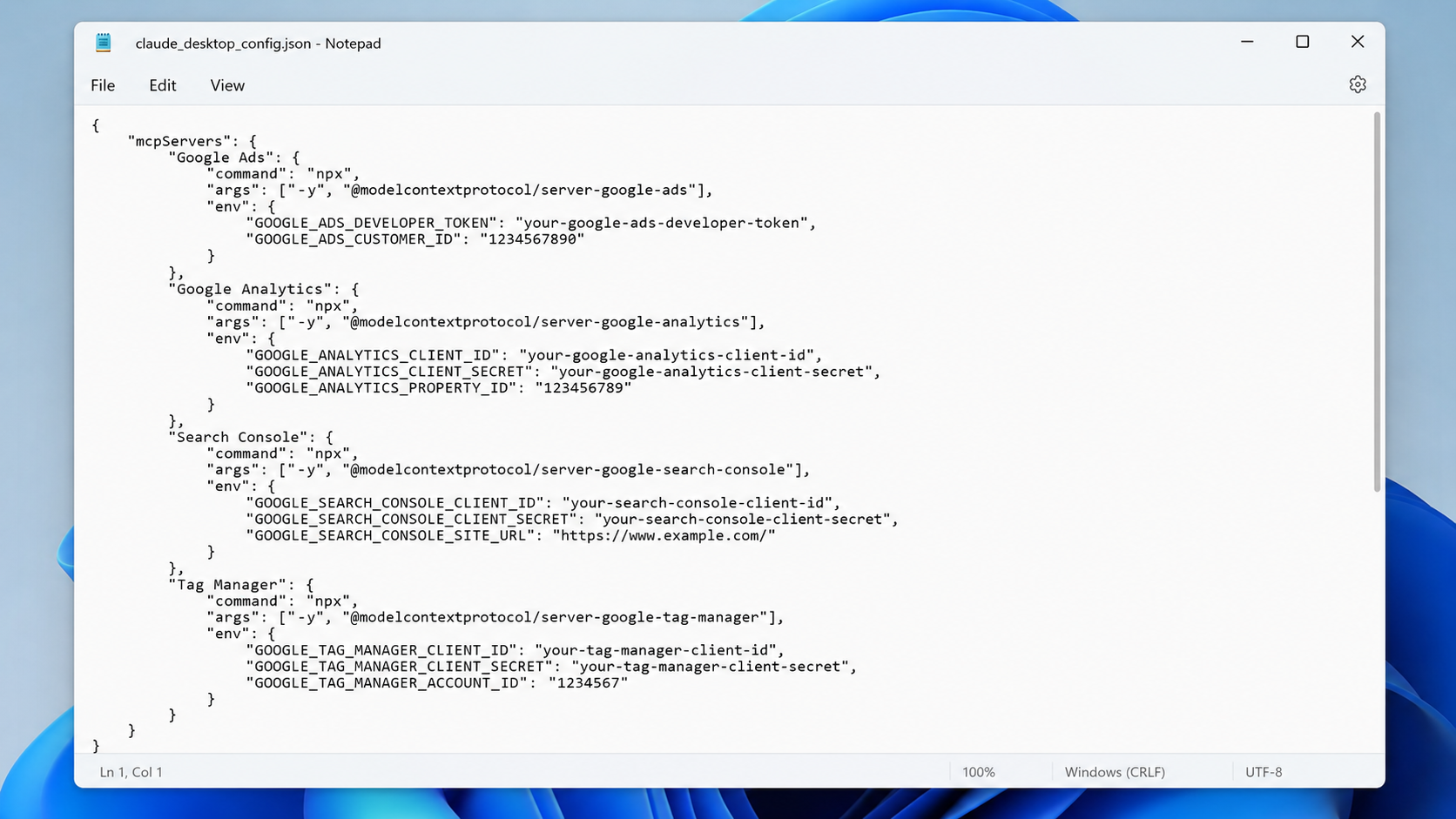The height and width of the screenshot is (819, 1456).
Task: Click "your-tag-manager-client-id" value
Action: 656,651
